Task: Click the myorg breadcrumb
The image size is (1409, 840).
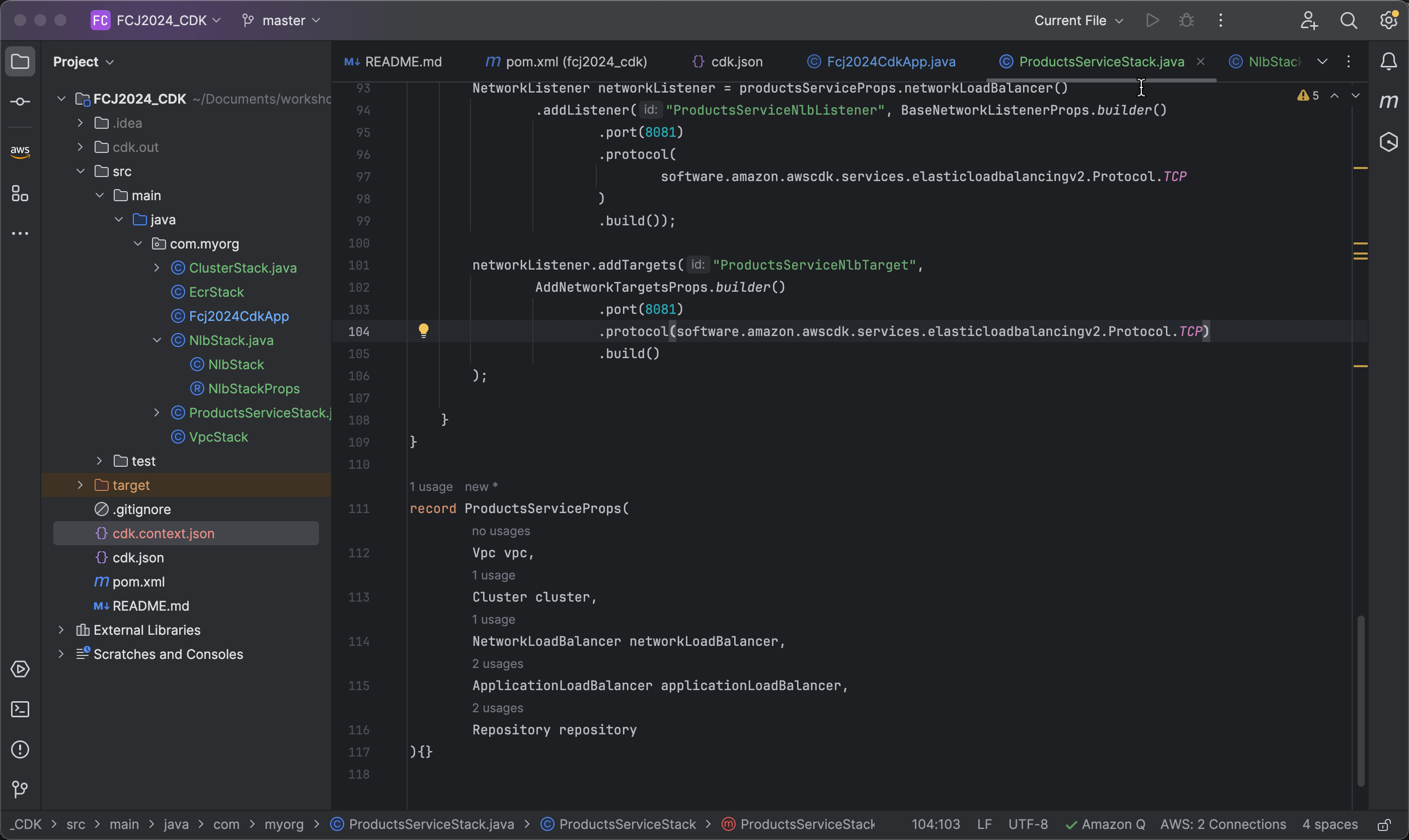Action: click(284, 825)
